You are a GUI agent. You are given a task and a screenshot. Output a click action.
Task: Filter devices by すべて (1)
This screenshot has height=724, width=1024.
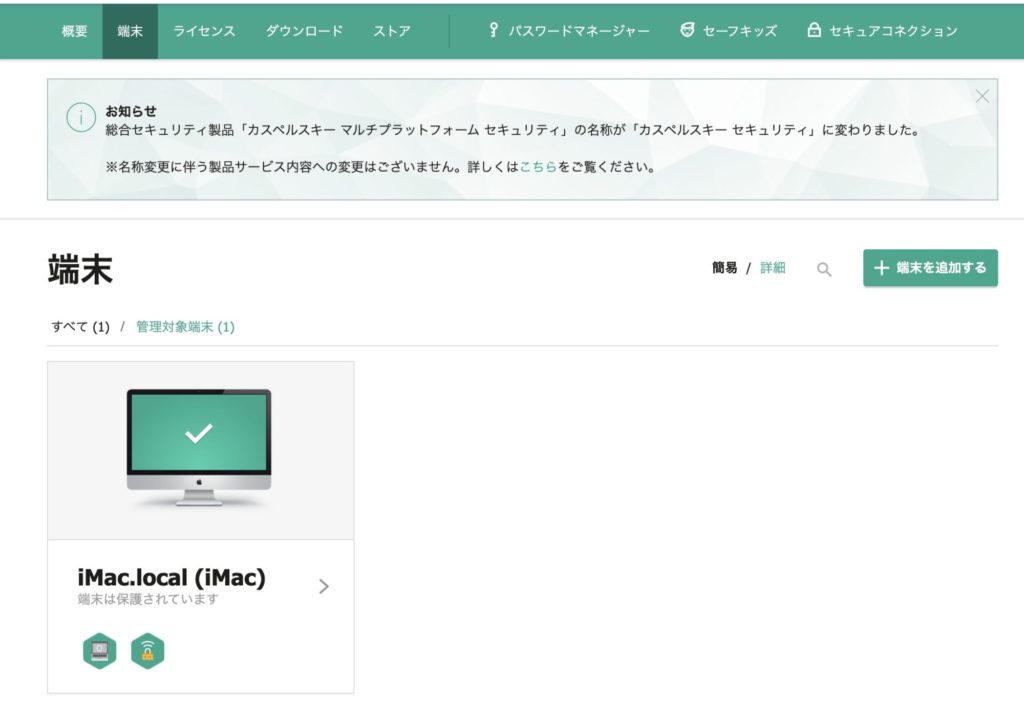[x=80, y=327]
